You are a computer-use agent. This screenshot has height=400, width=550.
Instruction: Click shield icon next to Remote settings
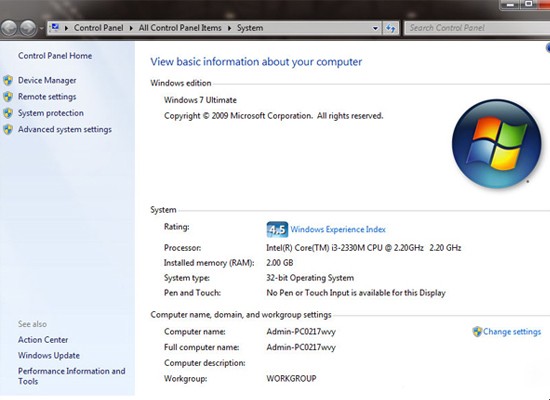pos(8,96)
